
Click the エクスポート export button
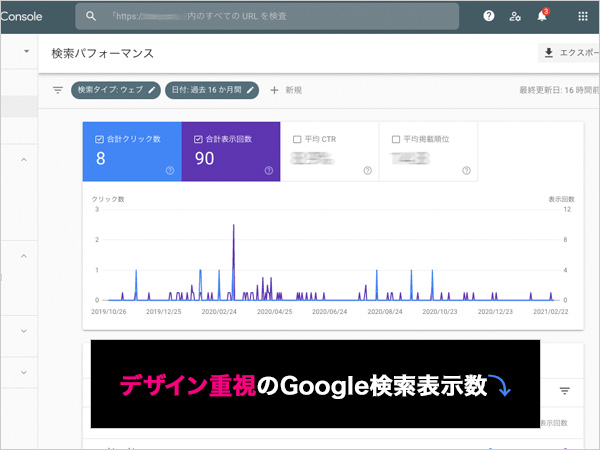[x=569, y=53]
